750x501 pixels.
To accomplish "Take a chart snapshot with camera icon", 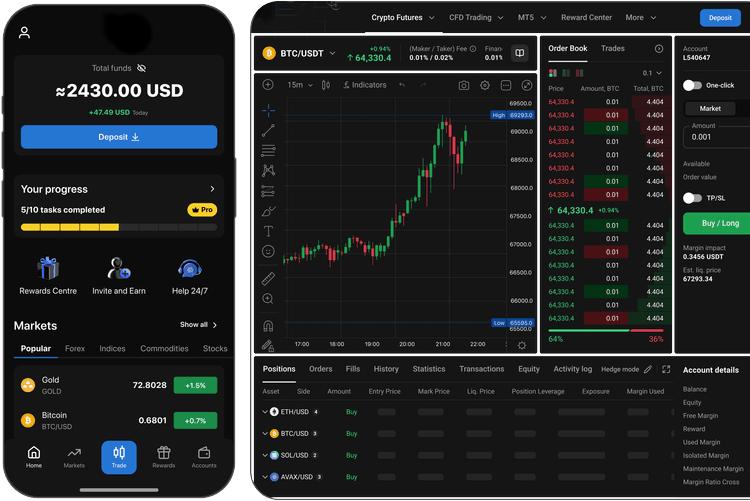I will click(x=464, y=85).
